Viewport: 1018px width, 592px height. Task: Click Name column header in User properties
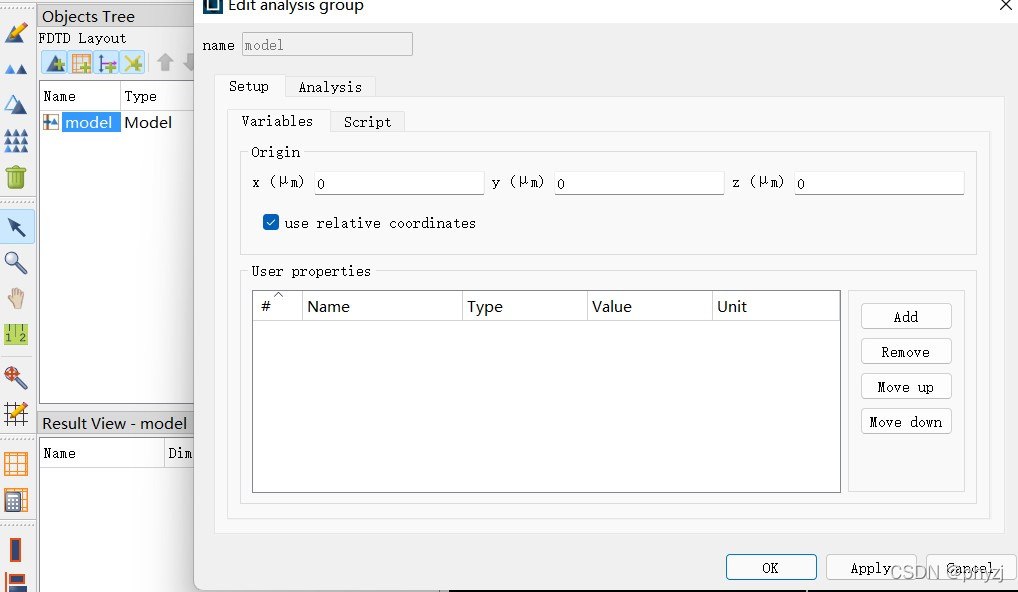coord(382,306)
